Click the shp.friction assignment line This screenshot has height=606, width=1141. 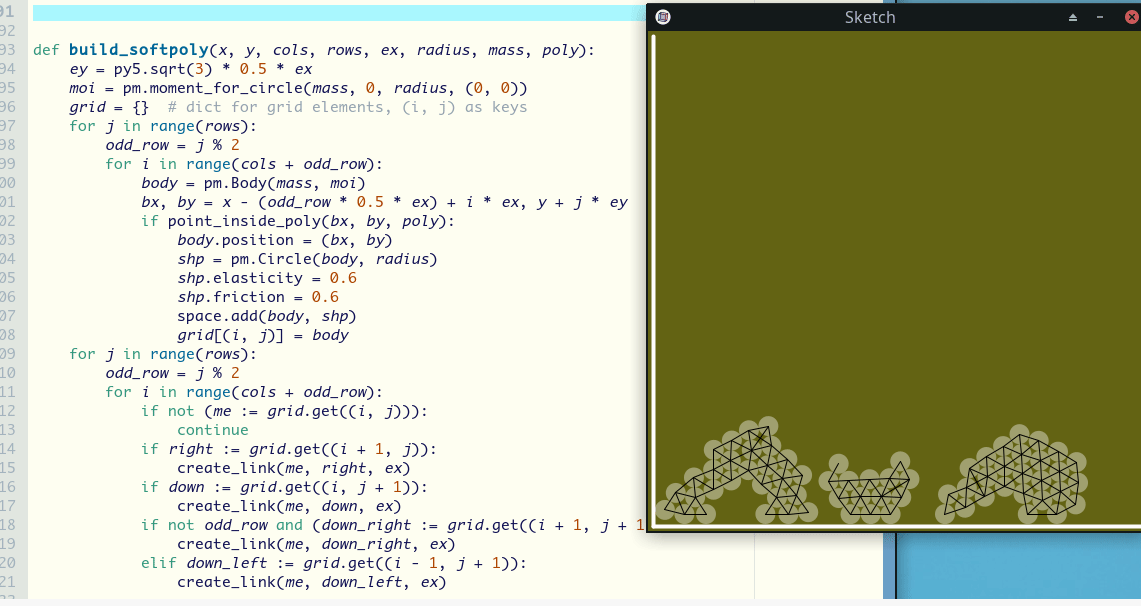258,297
